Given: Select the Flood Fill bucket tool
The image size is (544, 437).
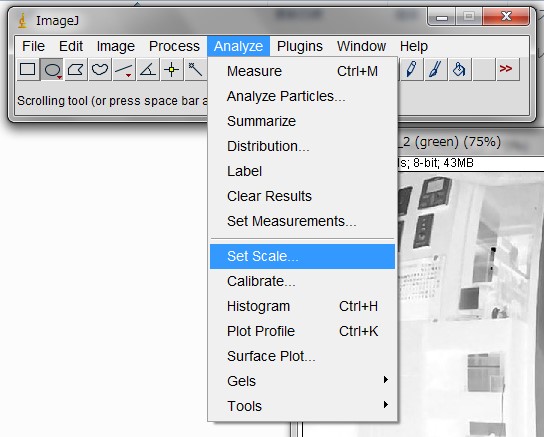Looking at the screenshot, I should pyautogui.click(x=460, y=69).
